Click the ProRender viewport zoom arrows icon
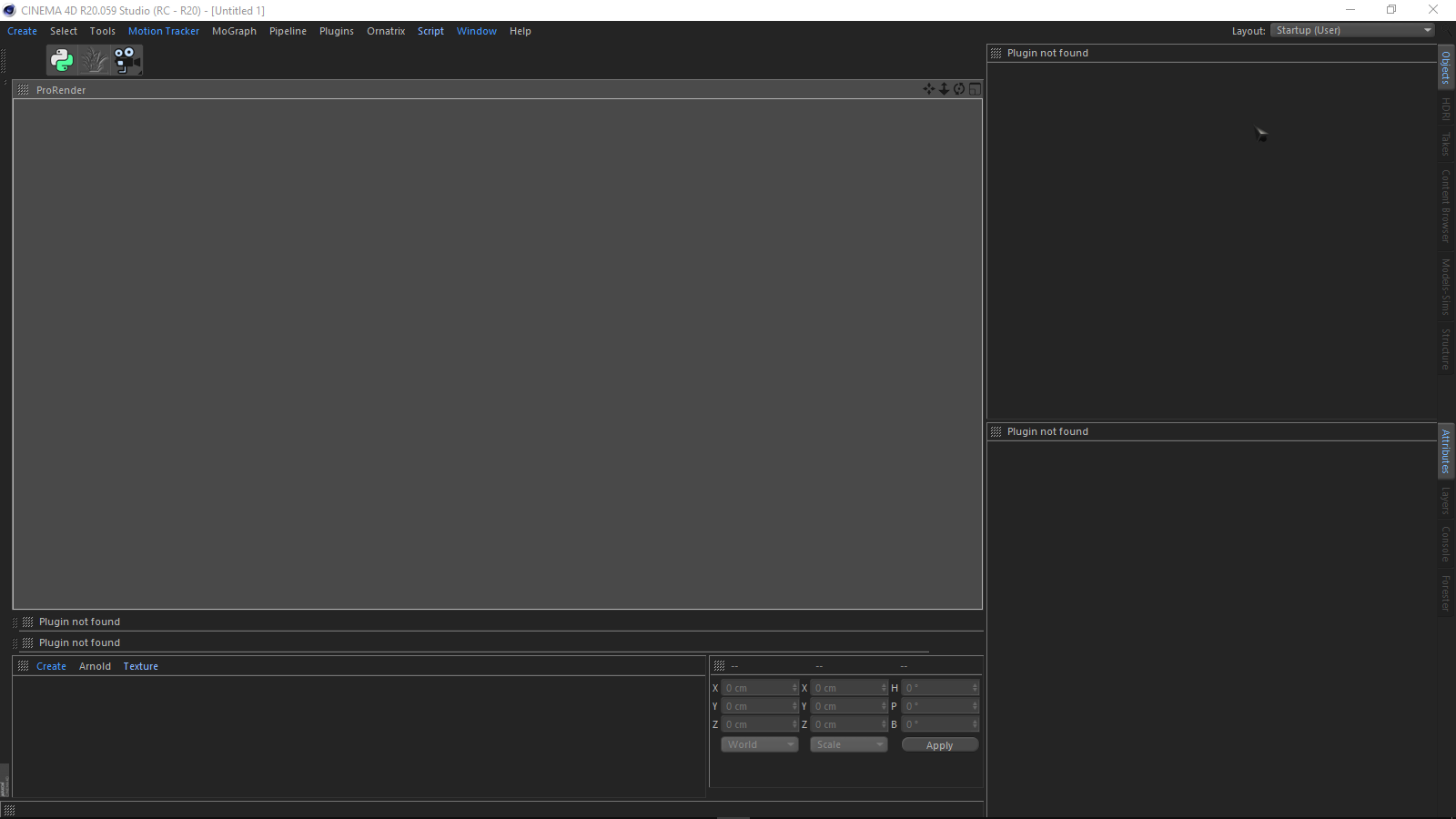The image size is (1456, 819). (x=944, y=89)
